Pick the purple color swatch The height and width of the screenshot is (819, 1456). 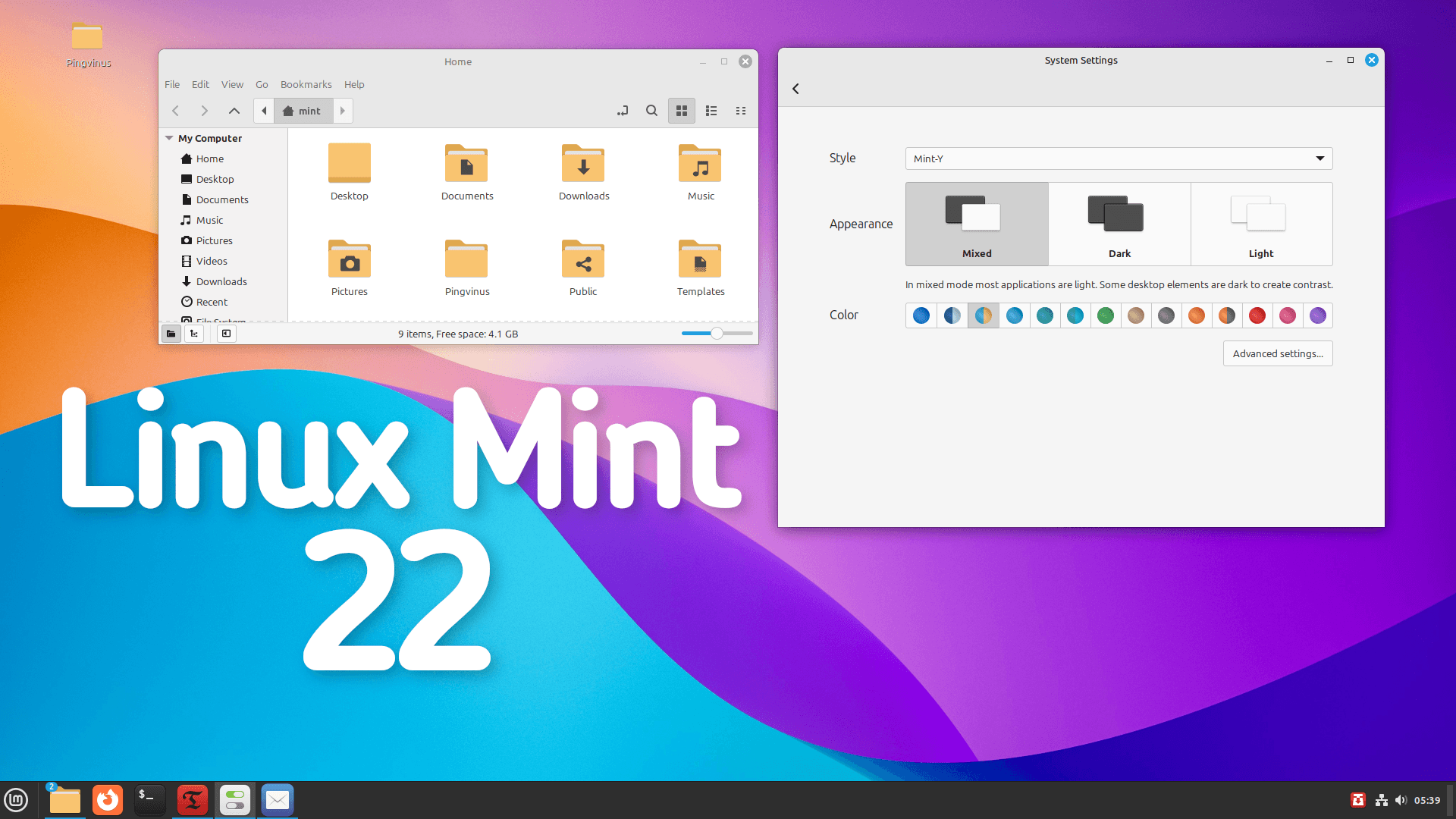point(1318,315)
